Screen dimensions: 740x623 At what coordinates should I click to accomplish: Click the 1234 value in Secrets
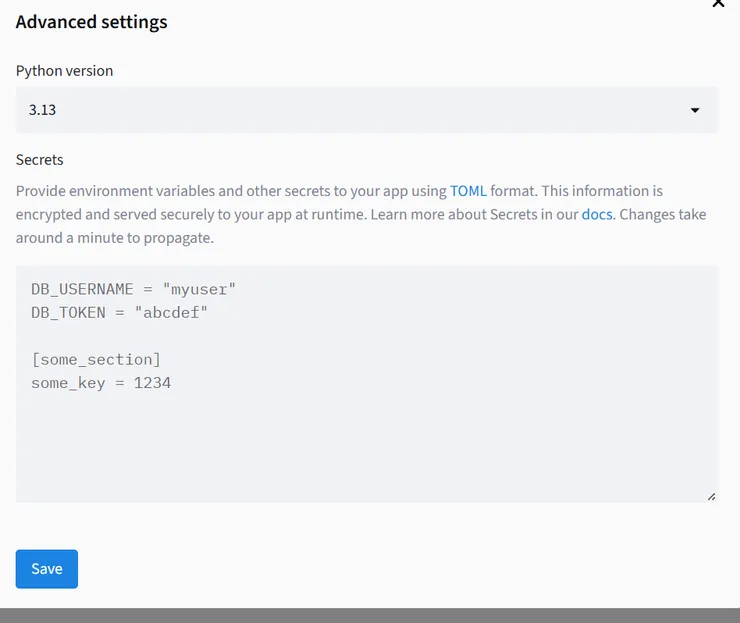152,383
